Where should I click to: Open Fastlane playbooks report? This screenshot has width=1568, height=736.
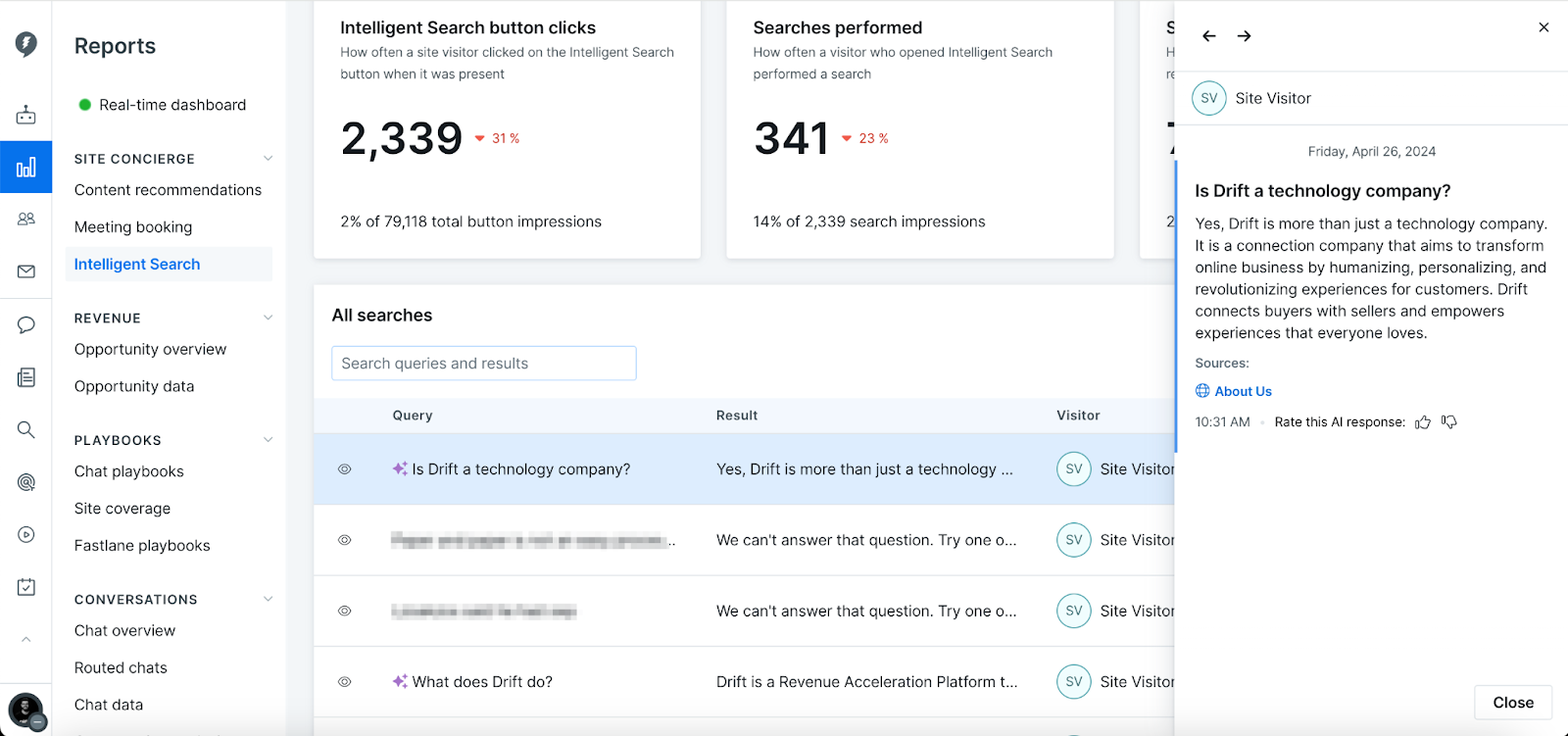142,546
